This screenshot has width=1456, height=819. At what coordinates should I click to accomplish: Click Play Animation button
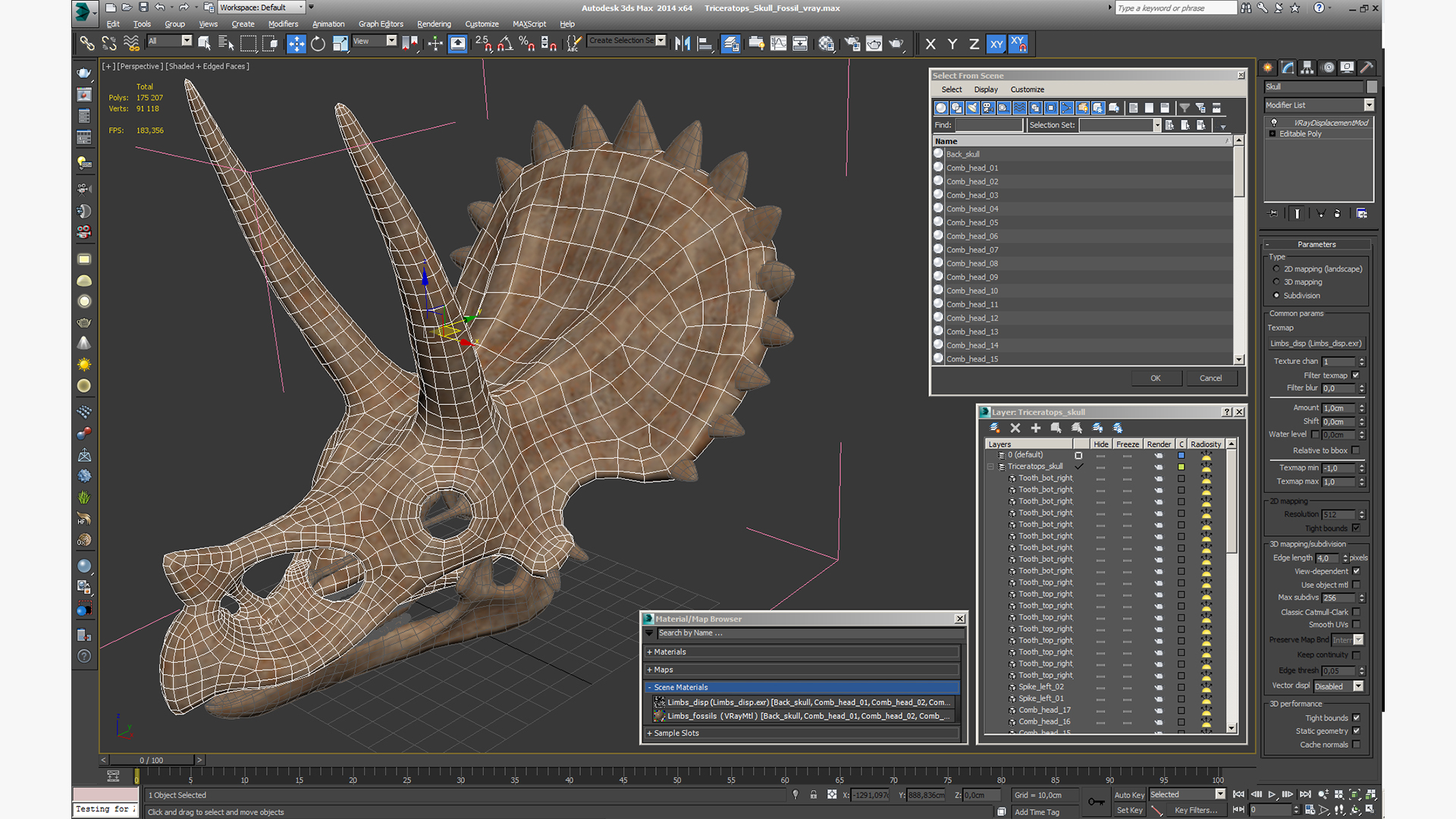click(x=1272, y=795)
